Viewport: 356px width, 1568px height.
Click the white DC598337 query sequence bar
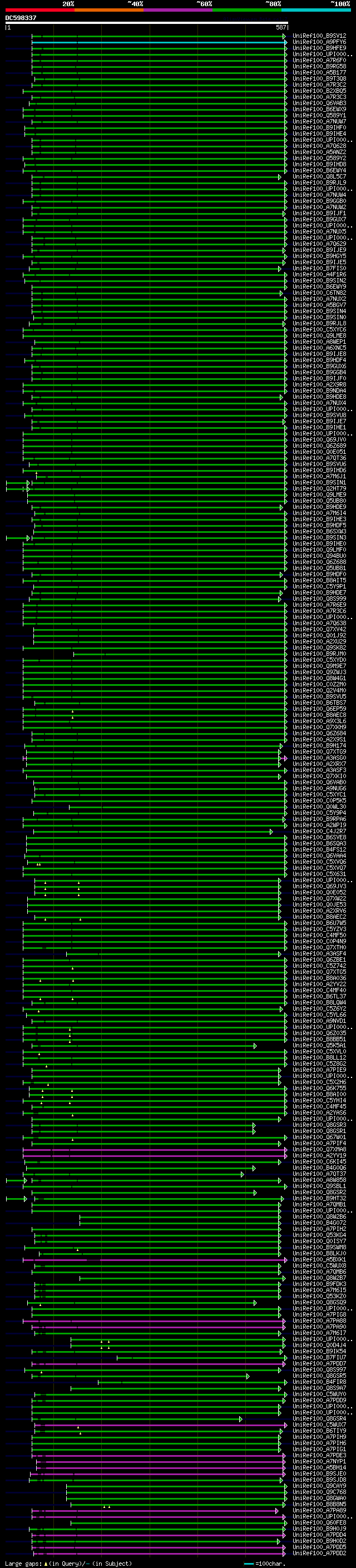[x=146, y=23]
